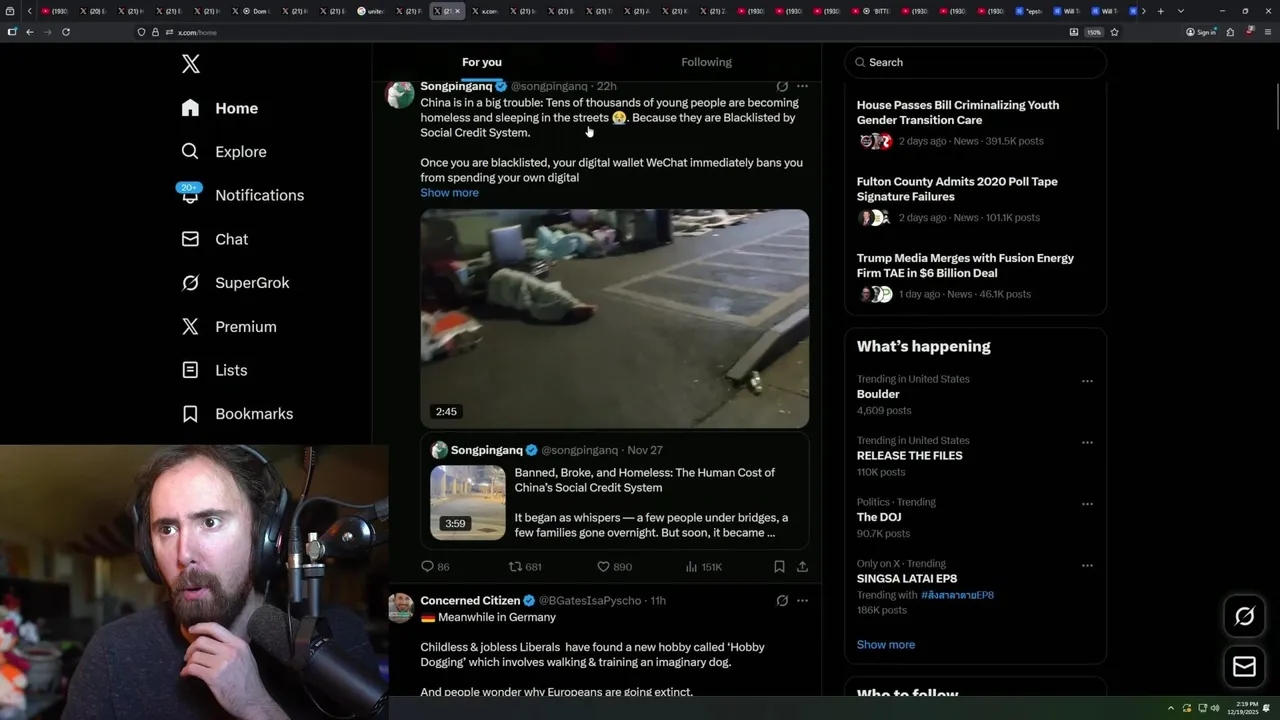1280x720 pixels.
Task: Open more options for RELEASE THE FILES trend
Action: (1087, 442)
